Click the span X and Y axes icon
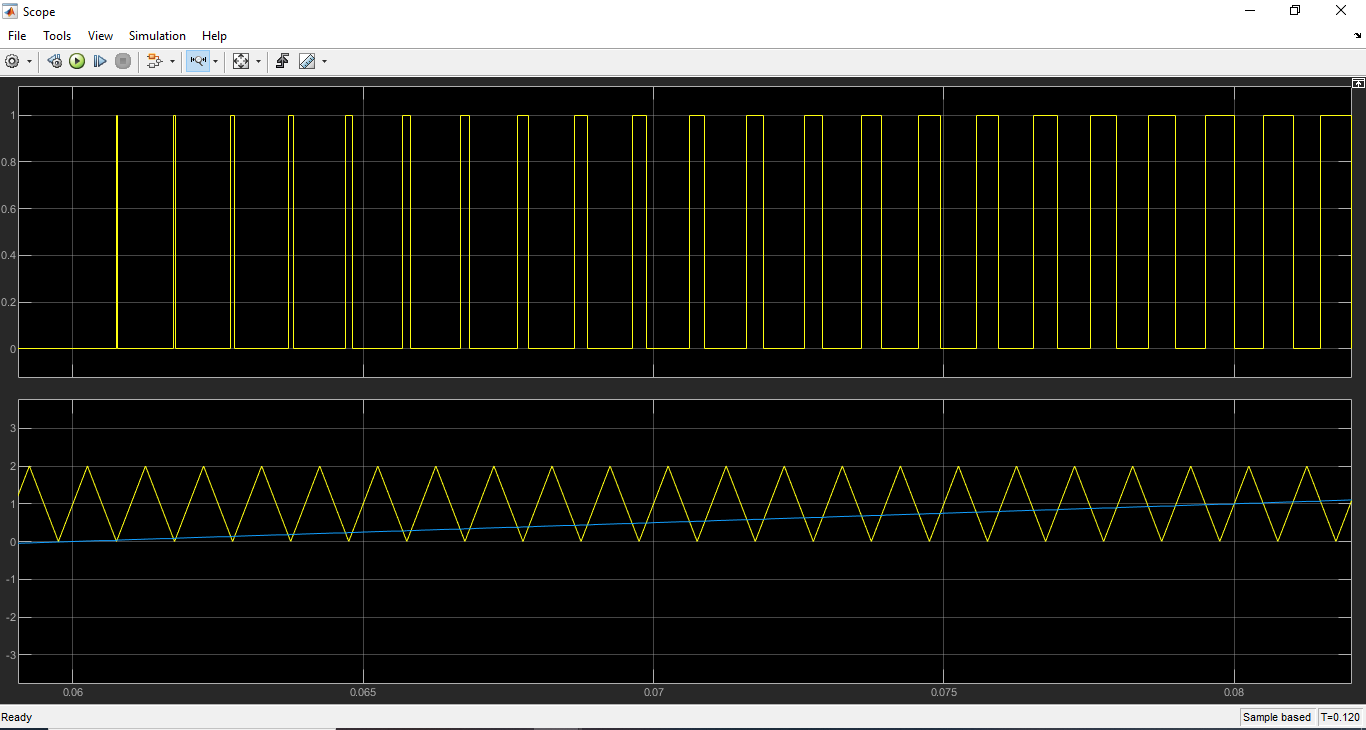Viewport: 1366px width, 730px height. 242,61
